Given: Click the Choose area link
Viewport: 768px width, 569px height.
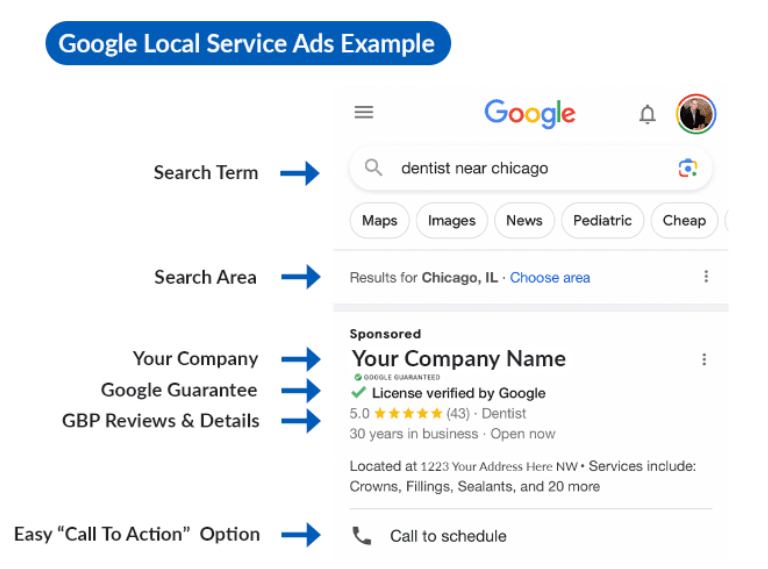Looking at the screenshot, I should tap(550, 278).
